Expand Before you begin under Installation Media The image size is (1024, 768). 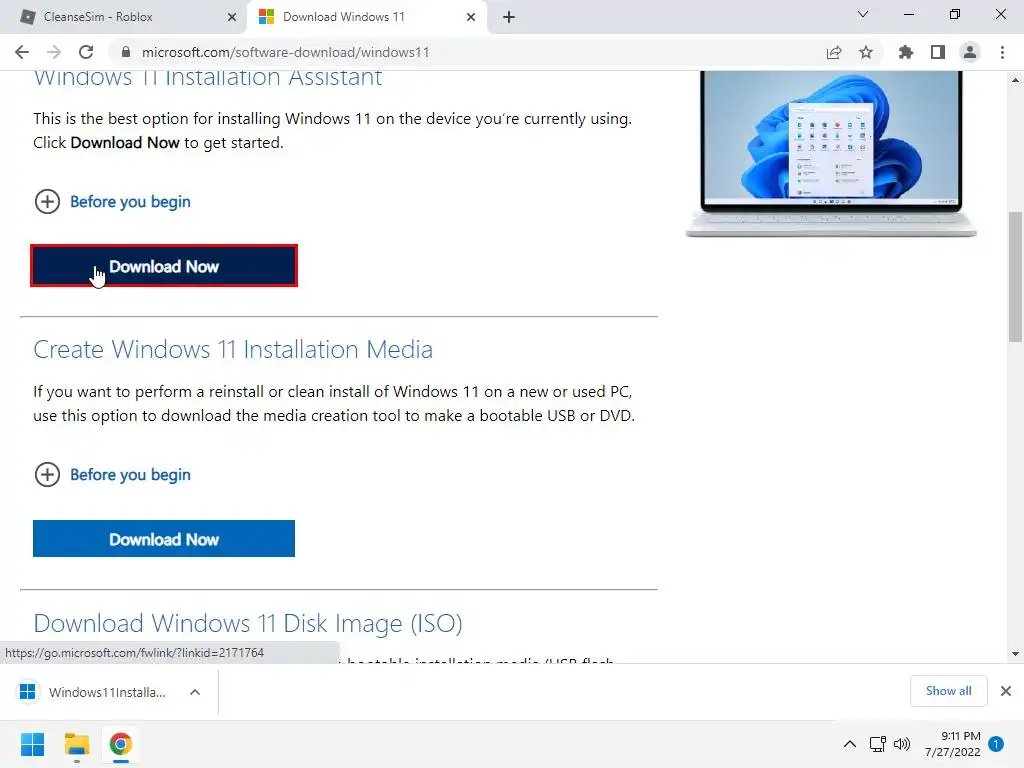[112, 475]
